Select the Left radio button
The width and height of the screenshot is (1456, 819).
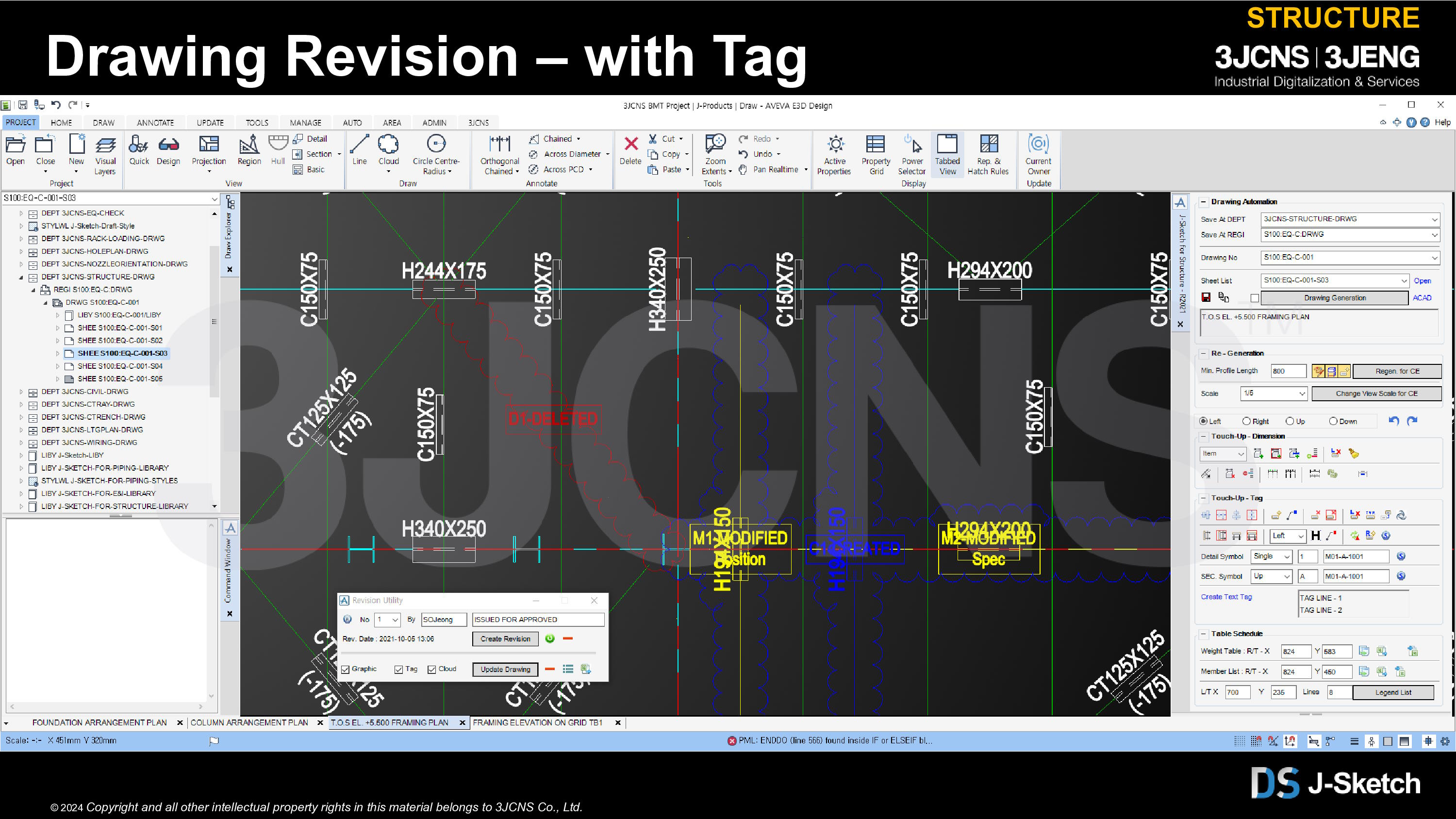(x=1203, y=421)
